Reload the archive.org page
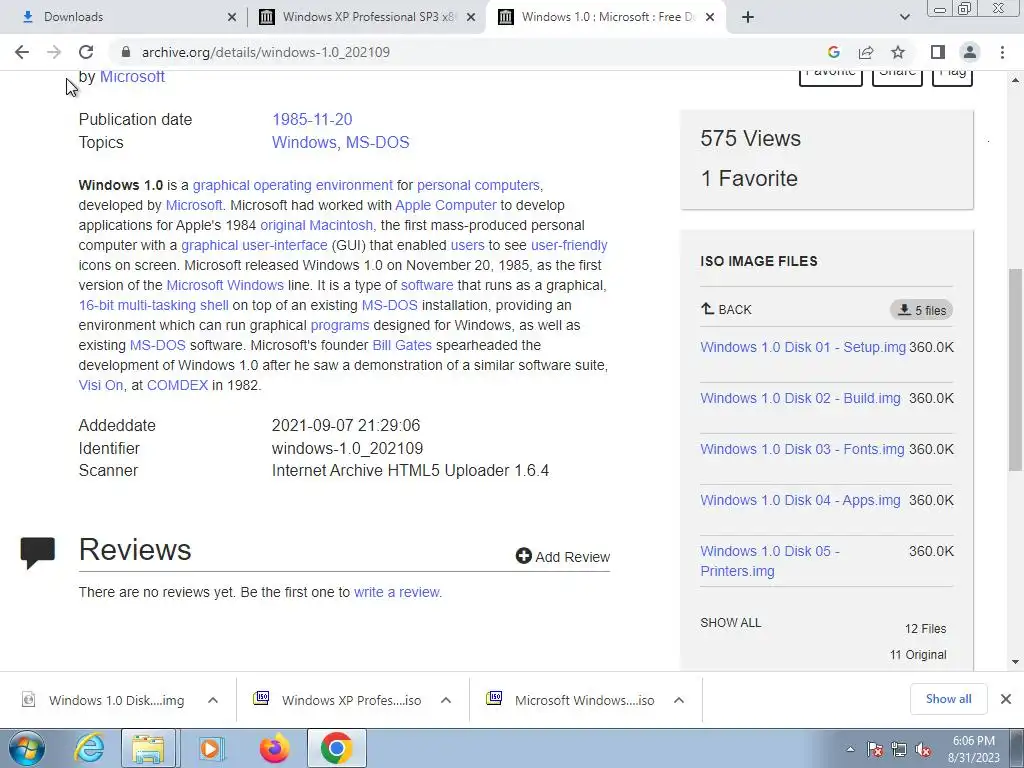The height and width of the screenshot is (768, 1024). (x=86, y=52)
